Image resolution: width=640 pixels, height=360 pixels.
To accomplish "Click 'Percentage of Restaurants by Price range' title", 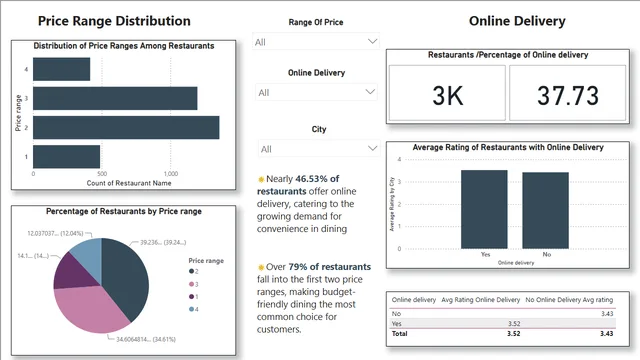I will tap(124, 211).
